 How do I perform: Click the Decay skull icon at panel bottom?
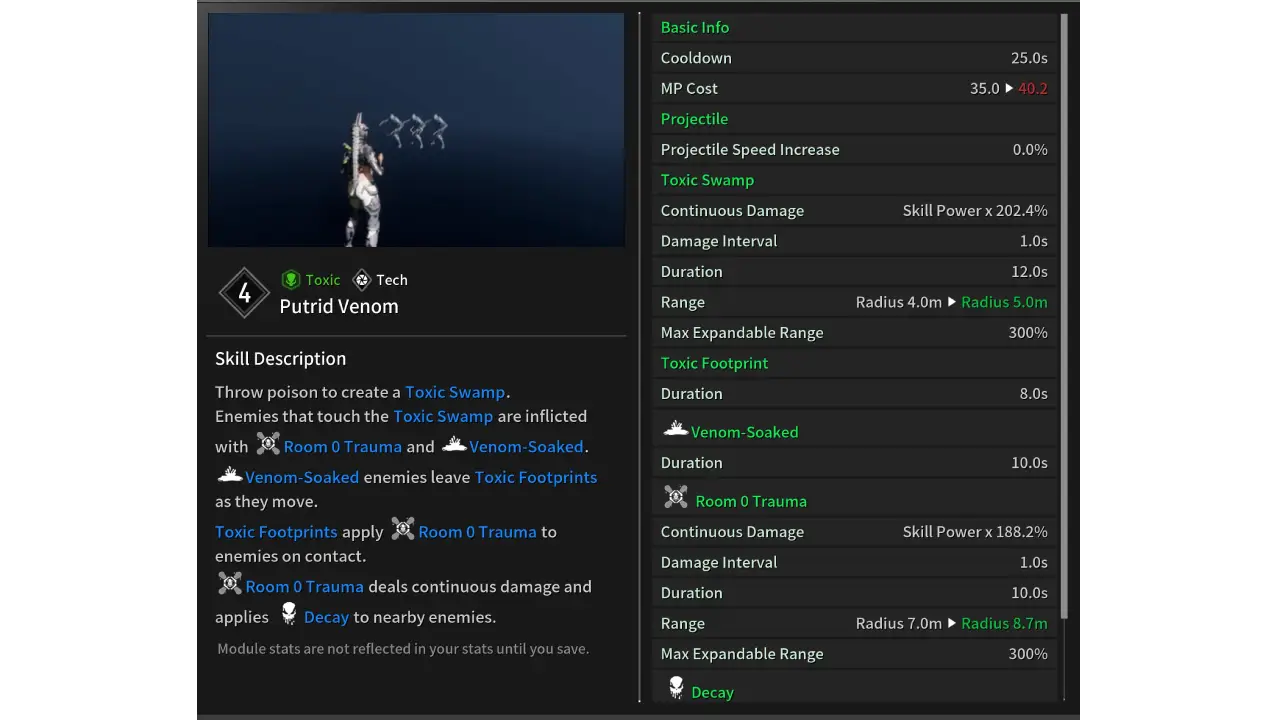676,688
